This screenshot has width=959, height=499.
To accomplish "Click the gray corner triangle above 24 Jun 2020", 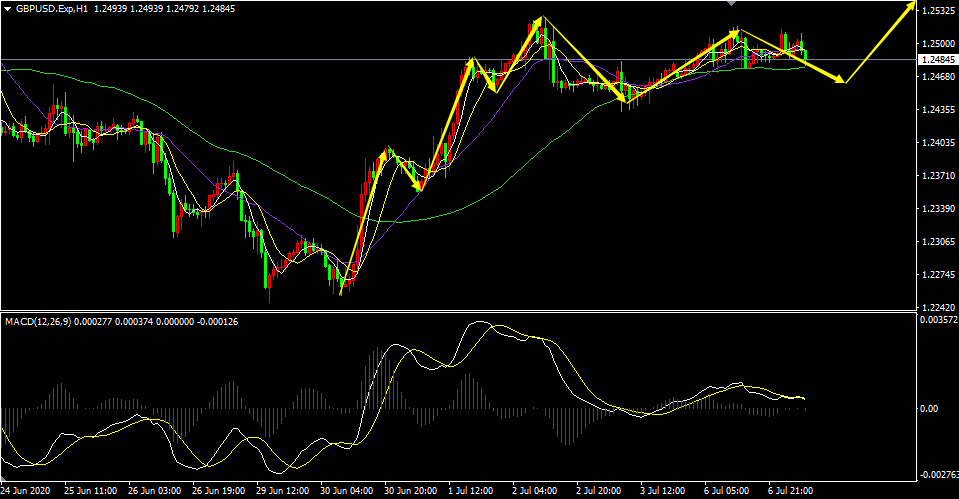I will [x=4, y=477].
